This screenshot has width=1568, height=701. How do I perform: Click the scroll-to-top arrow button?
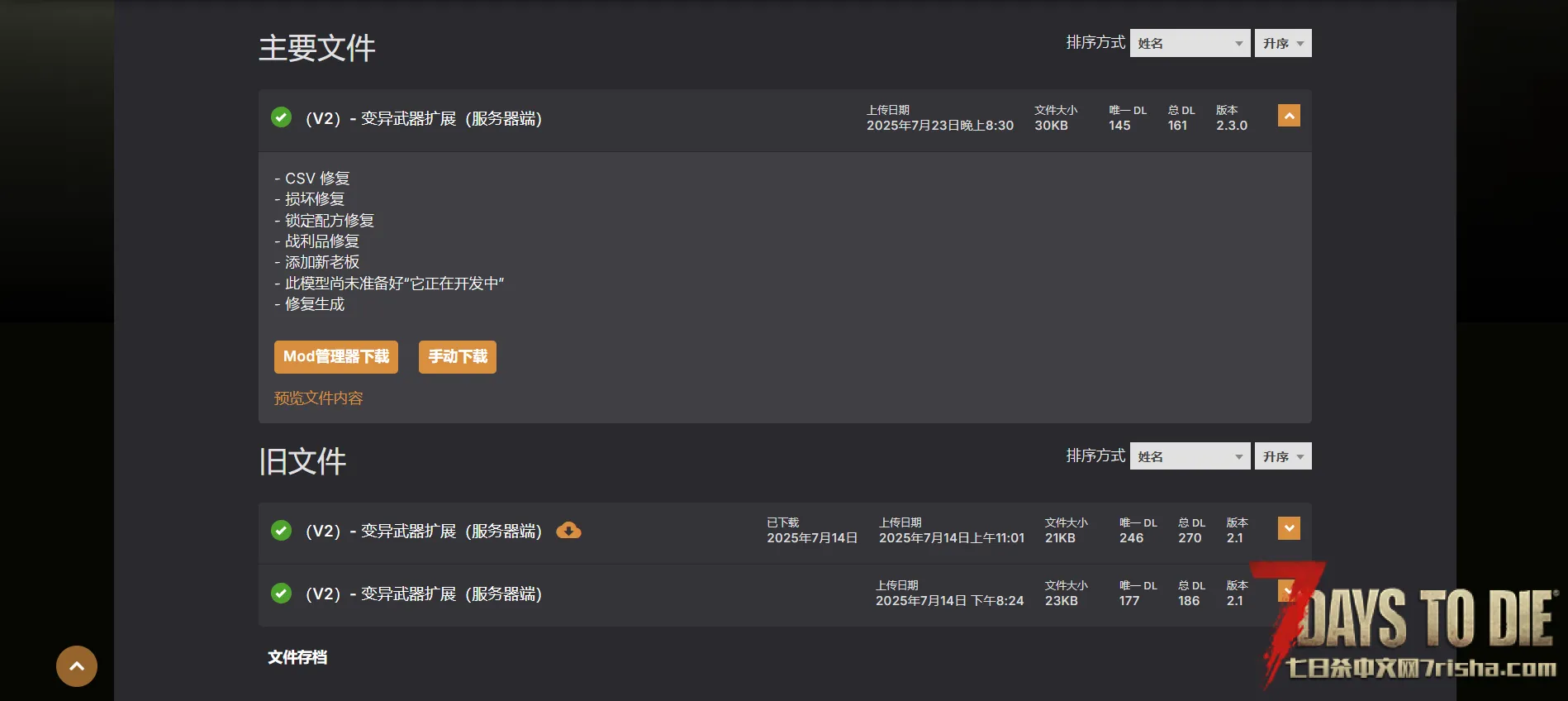[x=77, y=666]
